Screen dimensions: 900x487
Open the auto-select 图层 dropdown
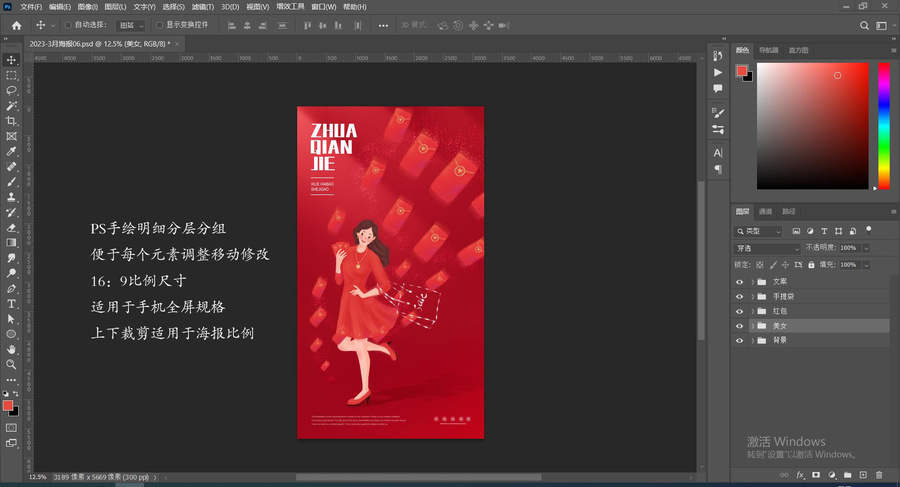click(x=131, y=25)
